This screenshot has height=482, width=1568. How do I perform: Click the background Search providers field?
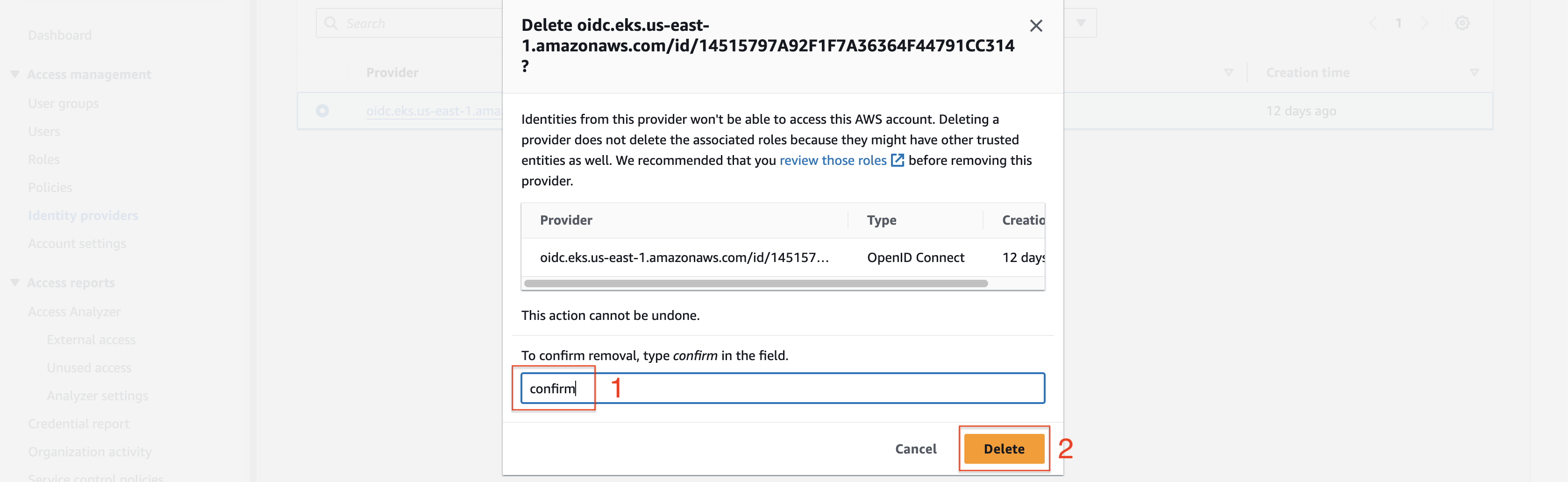[x=409, y=23]
